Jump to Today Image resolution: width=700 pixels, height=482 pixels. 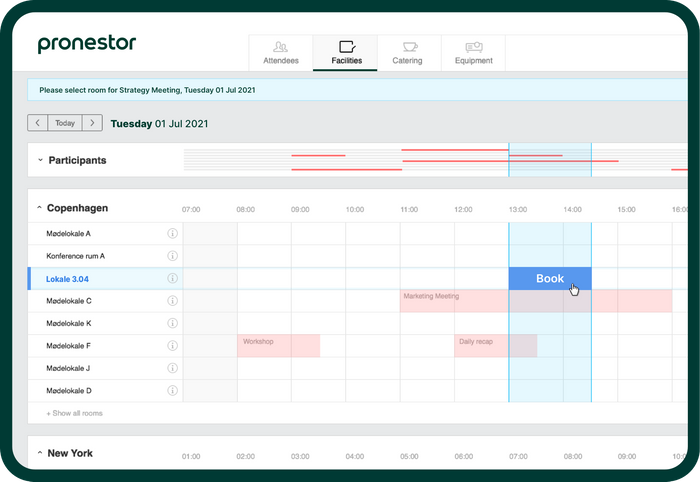coord(65,123)
